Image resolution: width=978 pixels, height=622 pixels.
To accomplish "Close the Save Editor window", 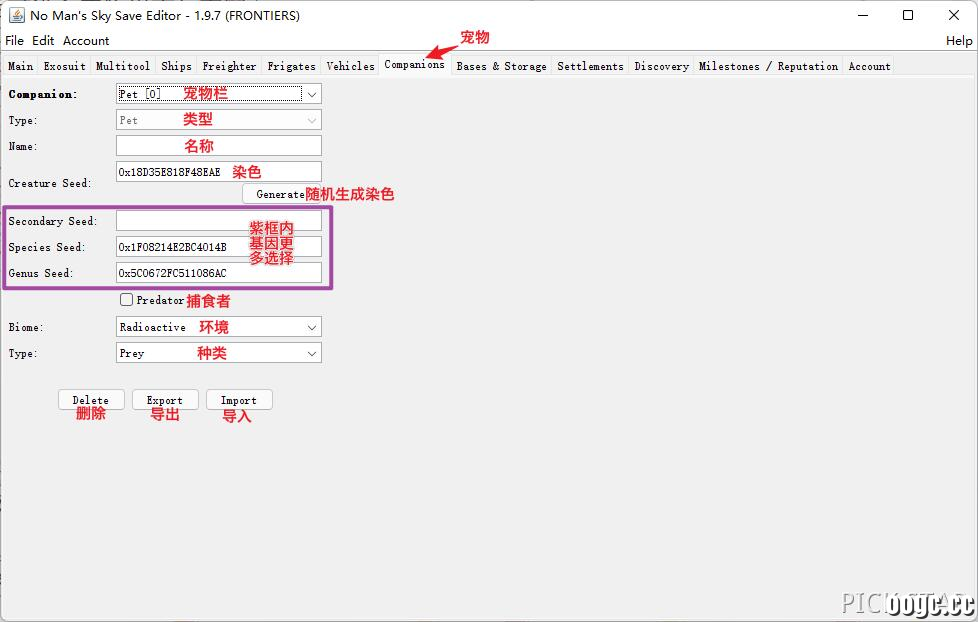I will 954,16.
